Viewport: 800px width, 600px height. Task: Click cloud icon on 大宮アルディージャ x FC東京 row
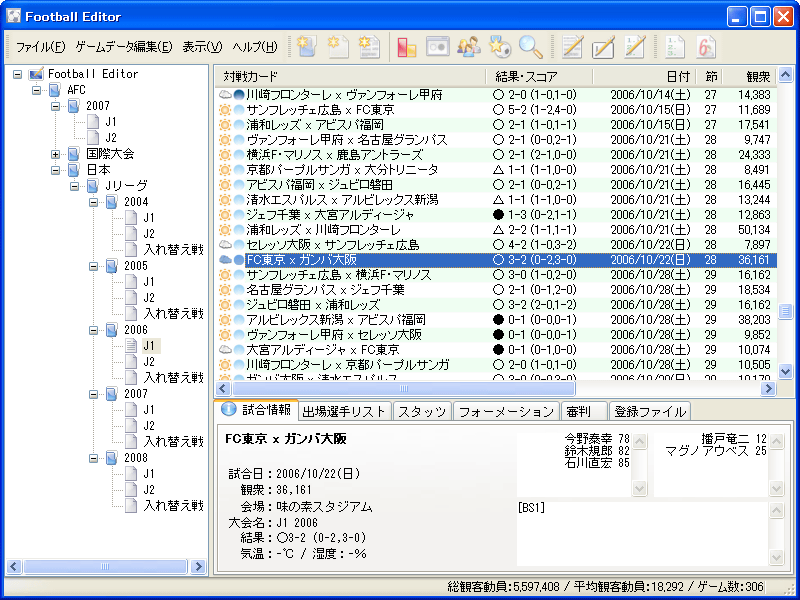coord(225,350)
